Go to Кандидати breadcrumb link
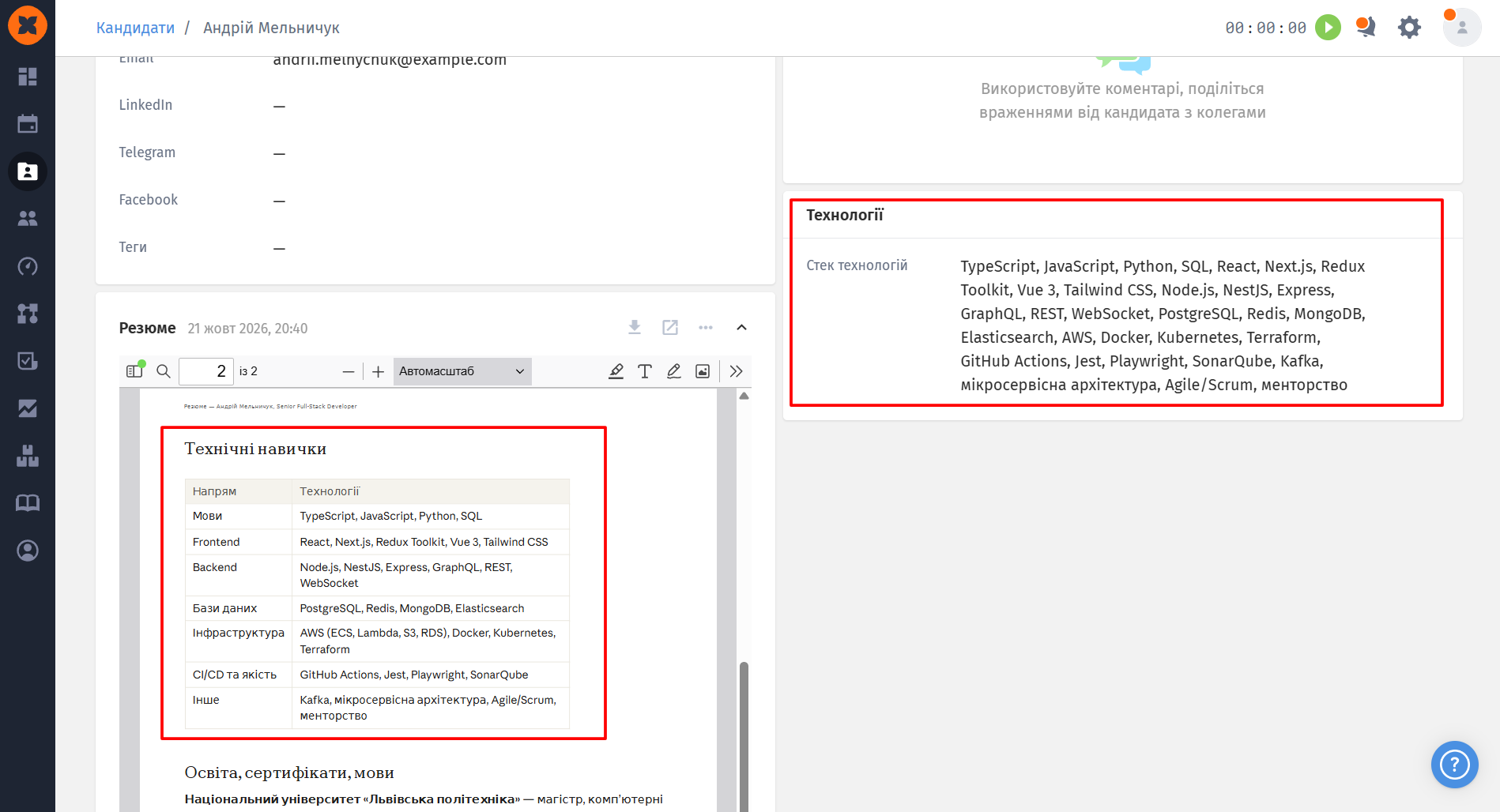This screenshot has width=1500, height=812. tap(135, 28)
